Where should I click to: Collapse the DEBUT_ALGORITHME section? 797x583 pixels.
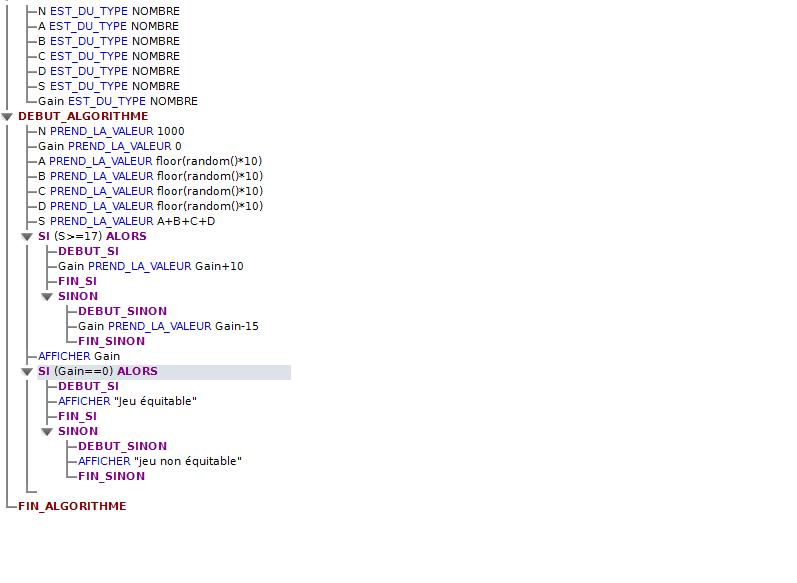[x=8, y=116]
